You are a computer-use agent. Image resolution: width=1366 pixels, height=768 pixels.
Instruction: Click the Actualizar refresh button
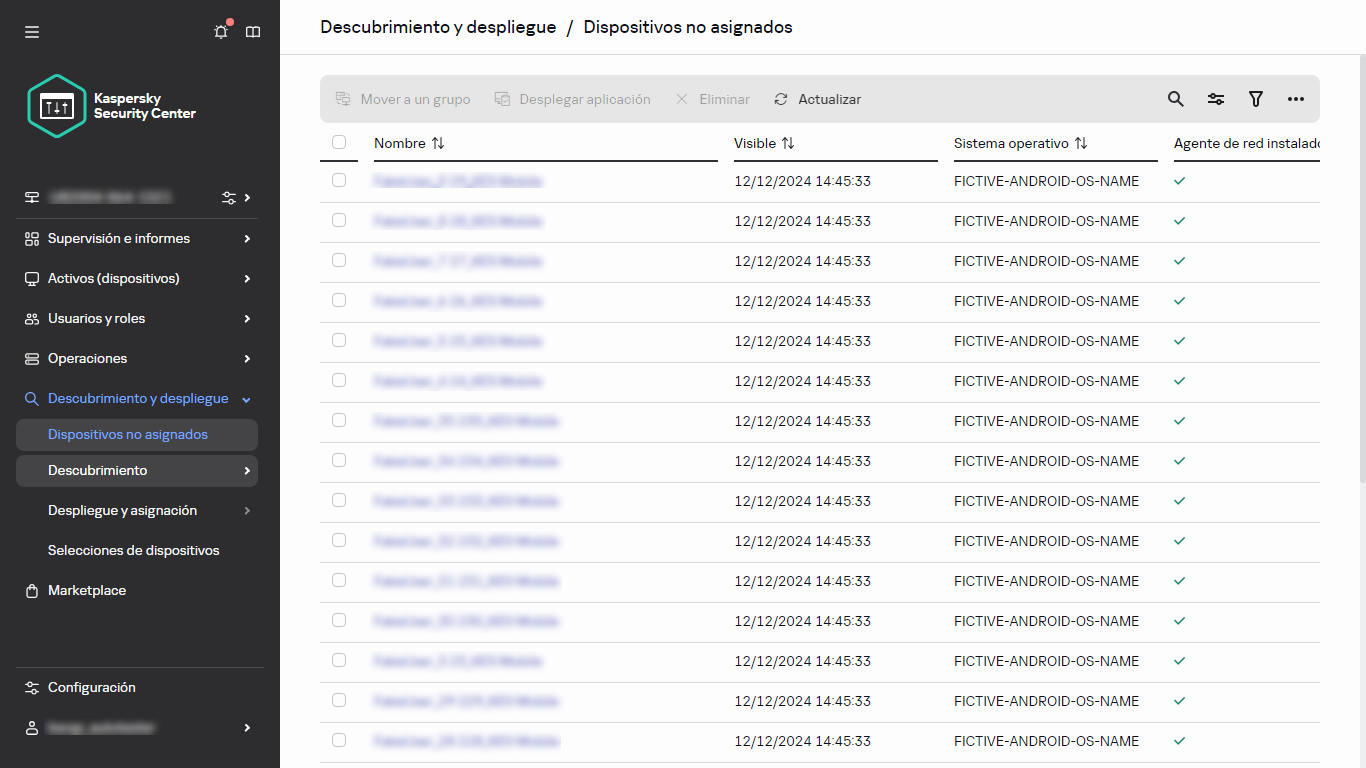(817, 99)
